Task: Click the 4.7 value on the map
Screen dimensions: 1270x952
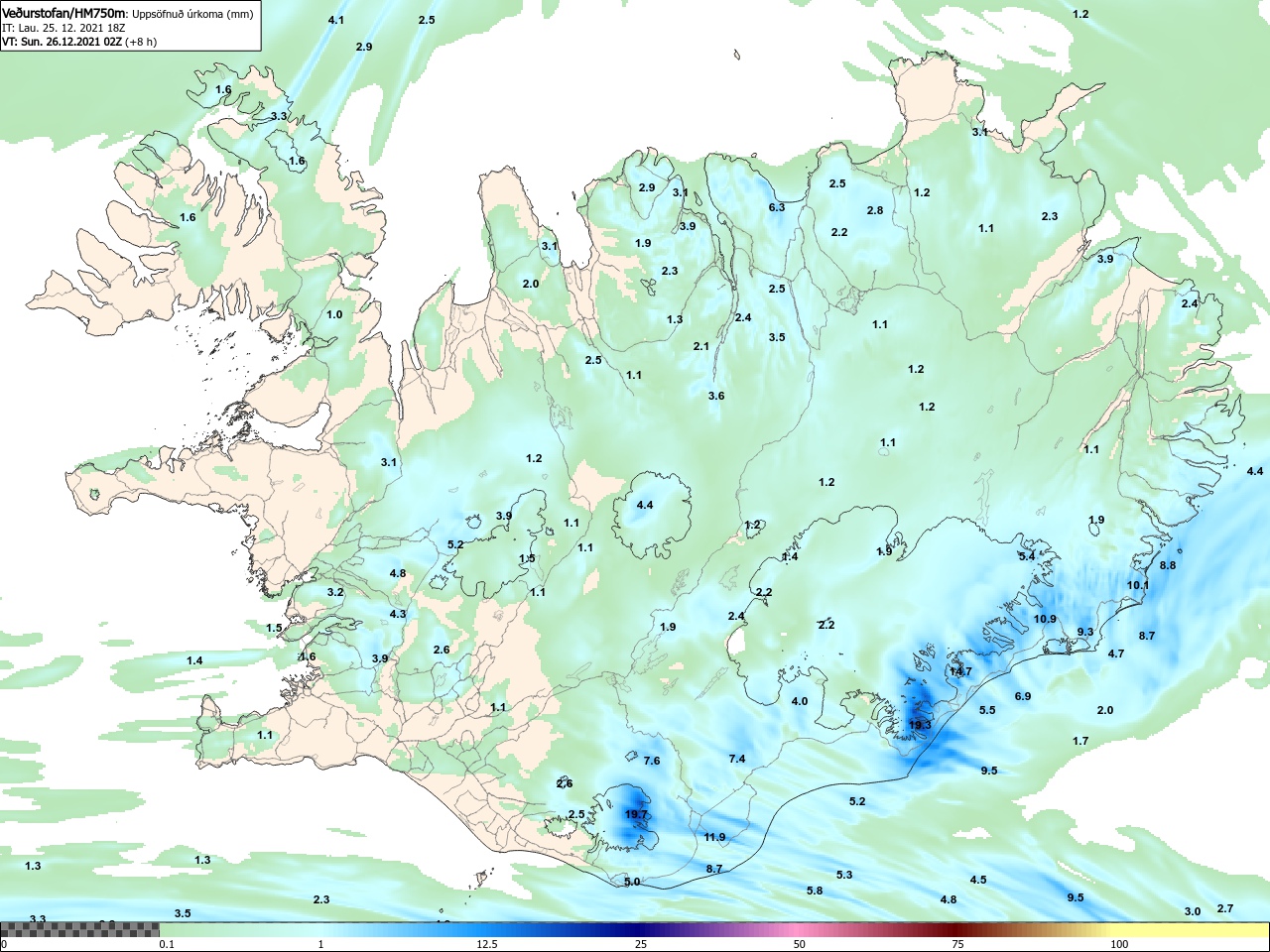Action: 1116,654
